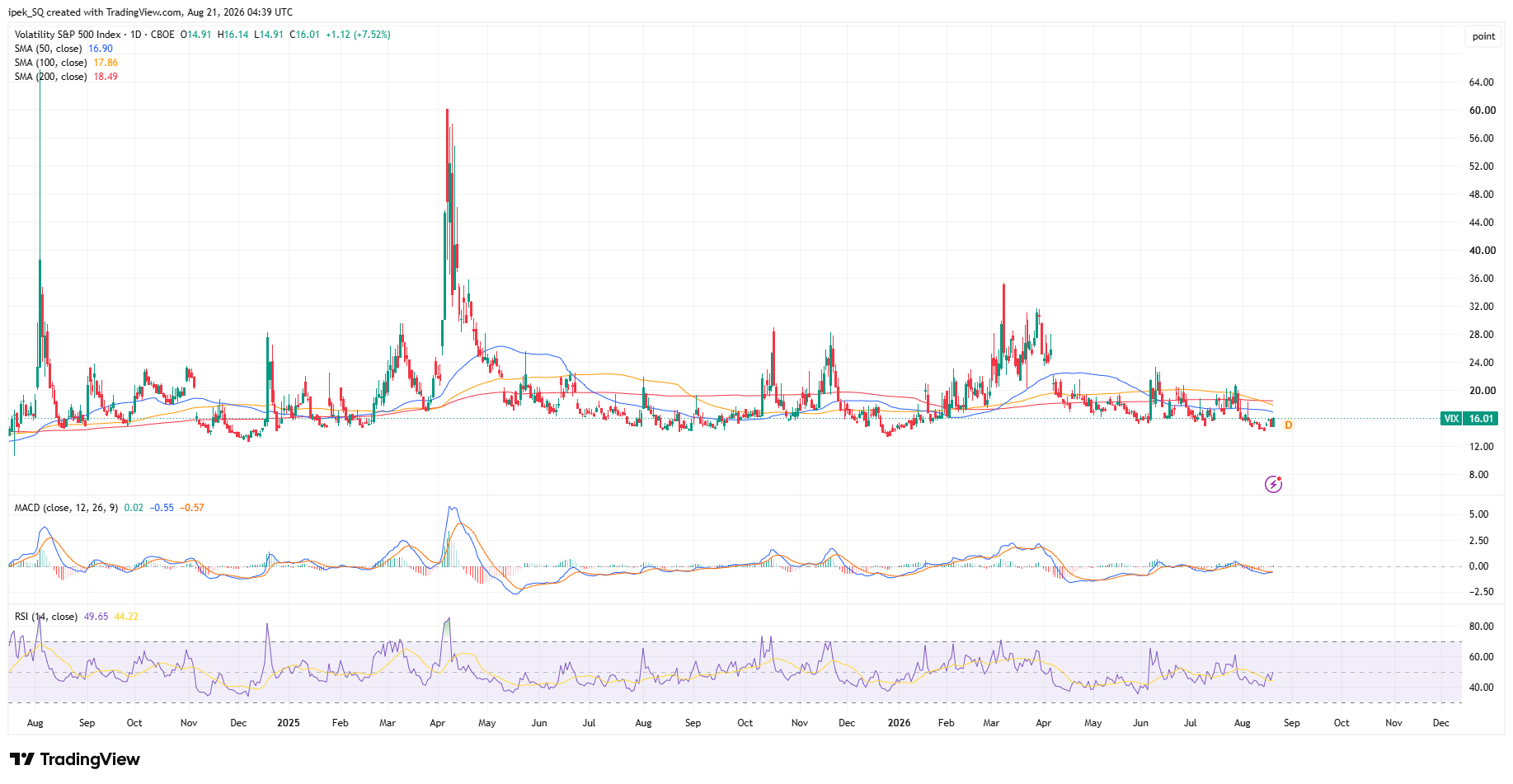Select the RSI (14, close) indicator label
Image resolution: width=1513 pixels, height=784 pixels.
click(x=46, y=617)
